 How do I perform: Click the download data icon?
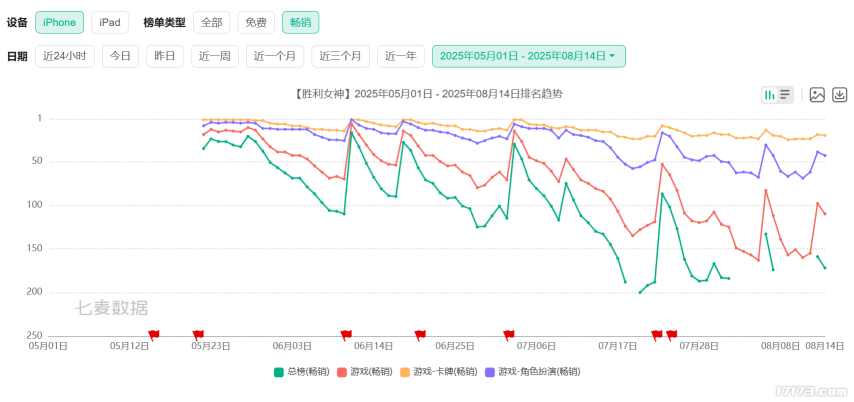(840, 95)
